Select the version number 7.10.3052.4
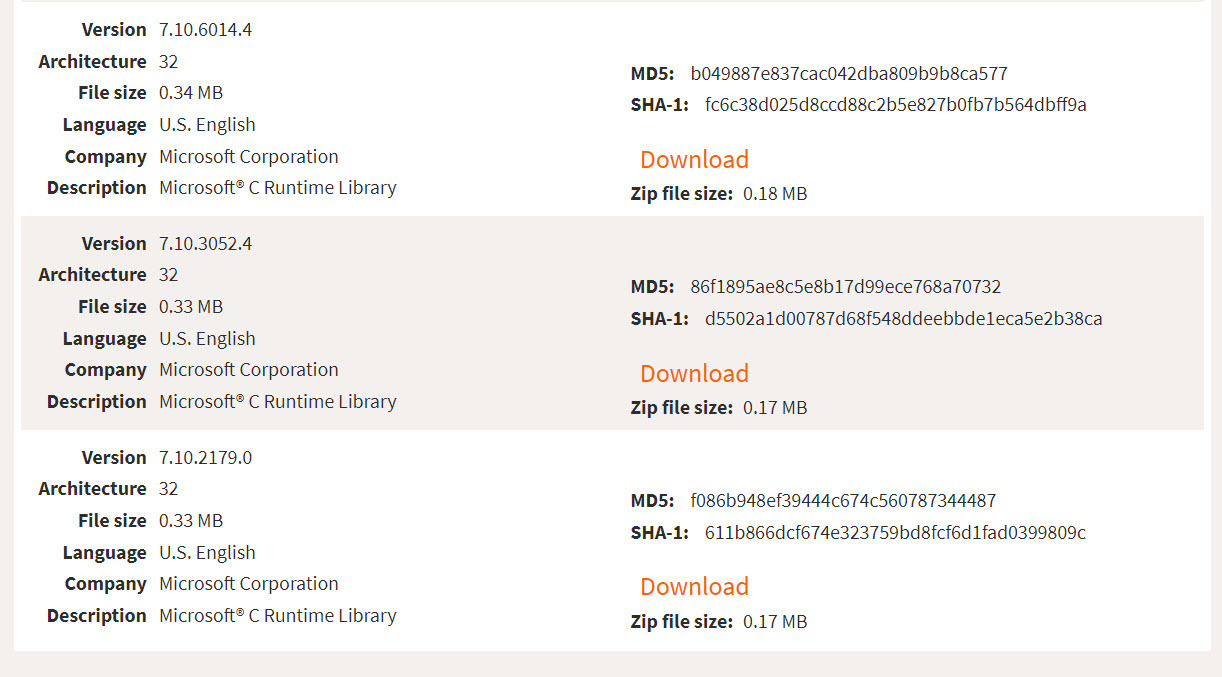 click(x=205, y=244)
